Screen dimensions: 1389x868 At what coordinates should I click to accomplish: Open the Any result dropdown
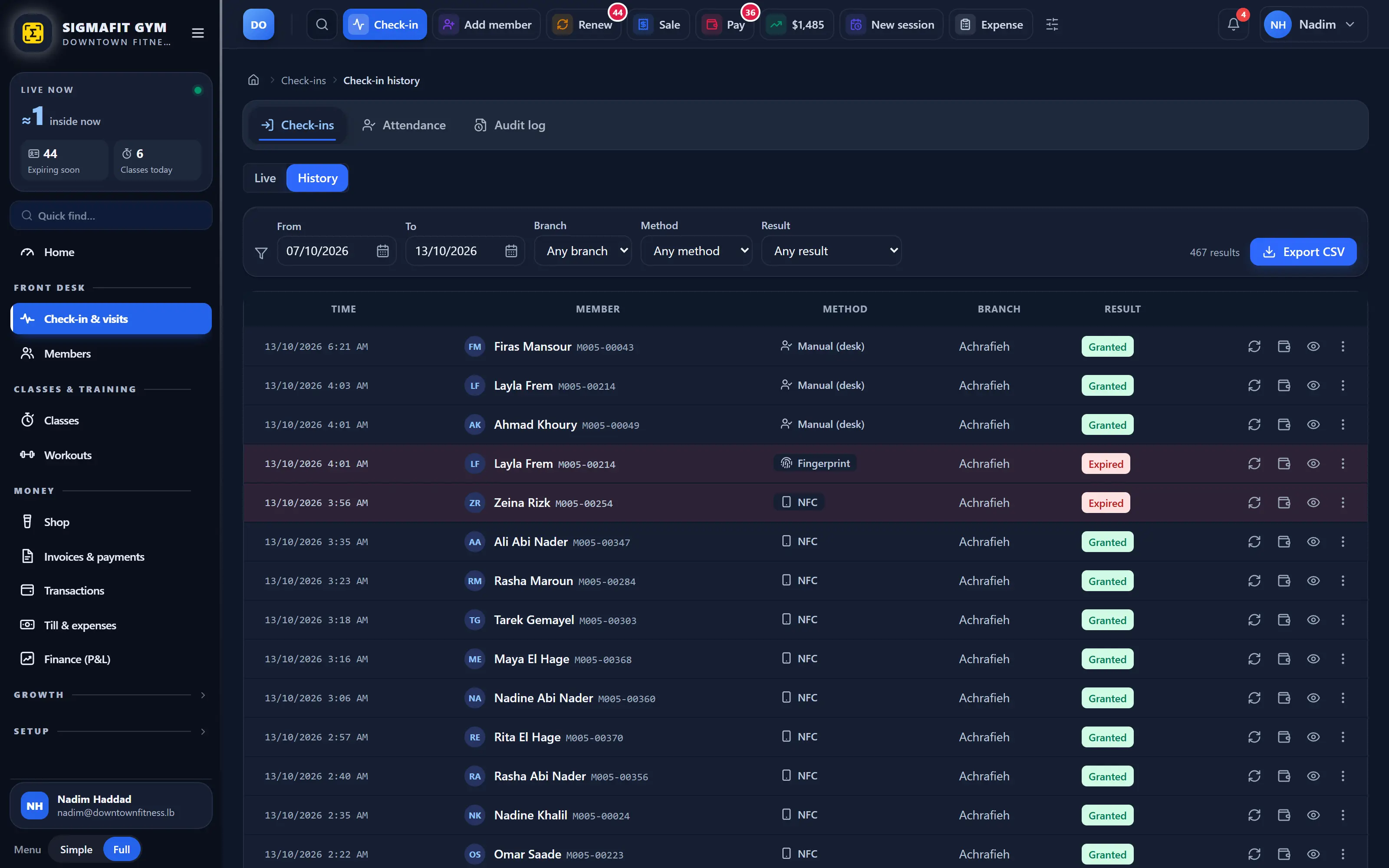point(831,251)
